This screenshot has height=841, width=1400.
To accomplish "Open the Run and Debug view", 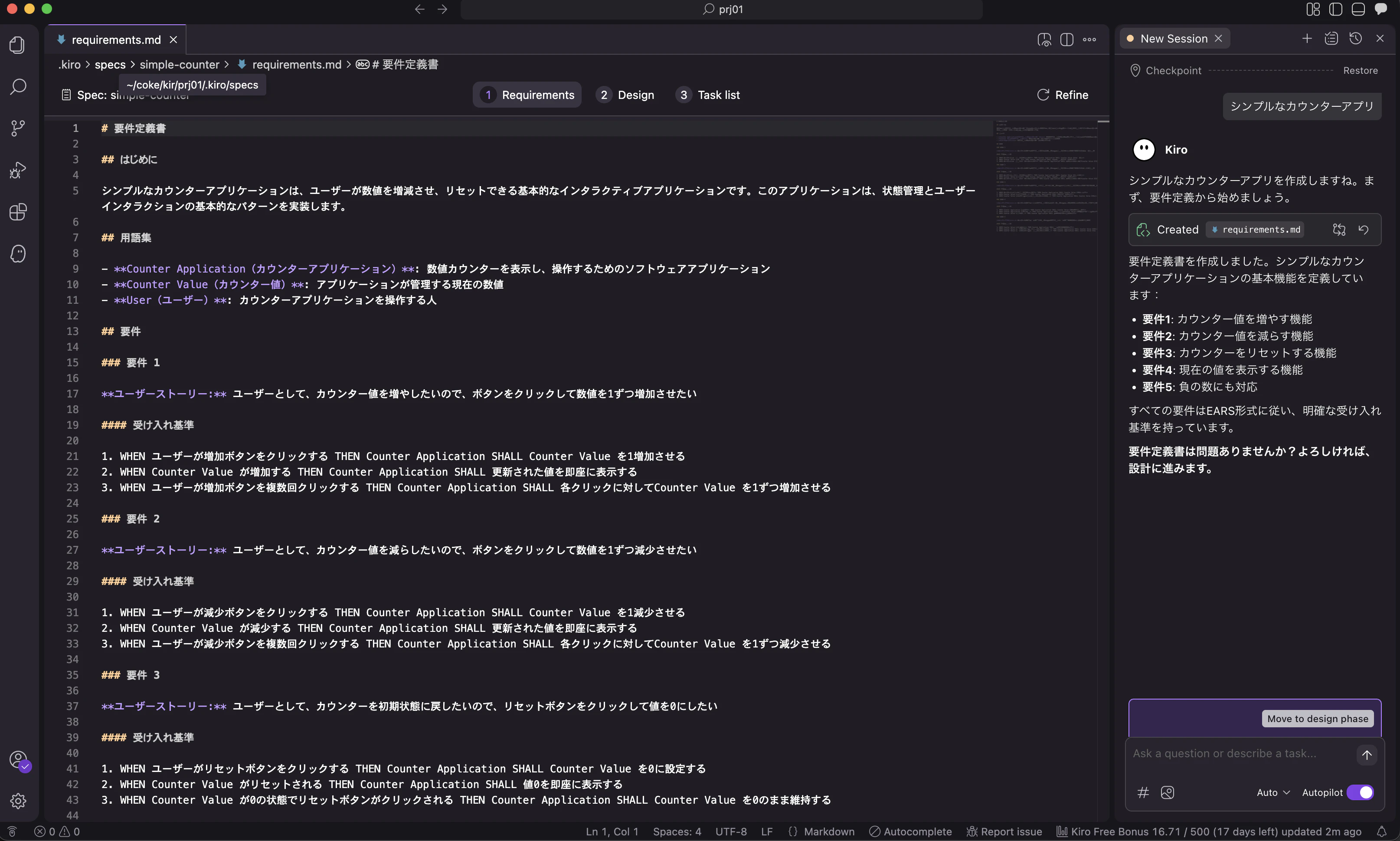I will coord(17,170).
